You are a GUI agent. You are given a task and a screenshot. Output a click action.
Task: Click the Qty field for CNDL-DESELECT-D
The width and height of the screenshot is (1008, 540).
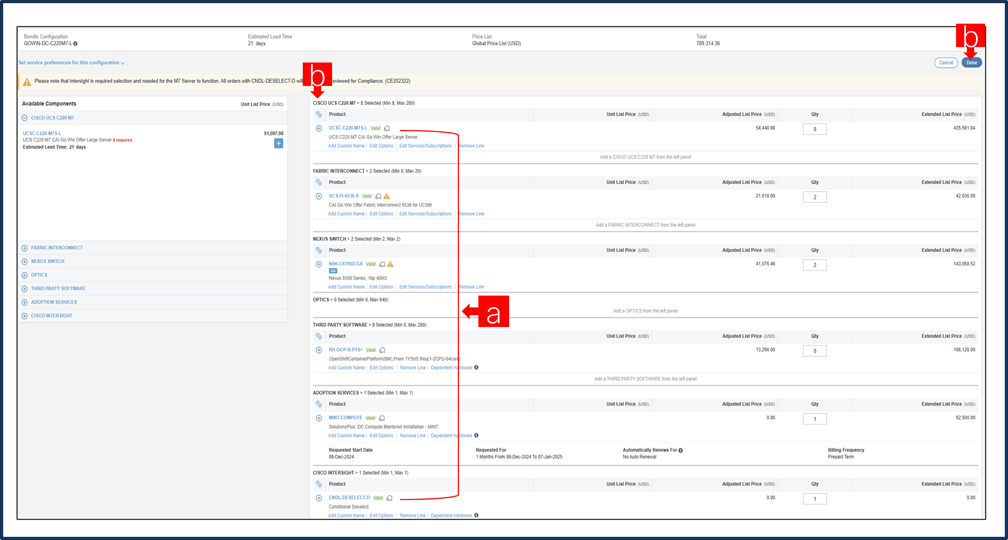(x=814, y=499)
